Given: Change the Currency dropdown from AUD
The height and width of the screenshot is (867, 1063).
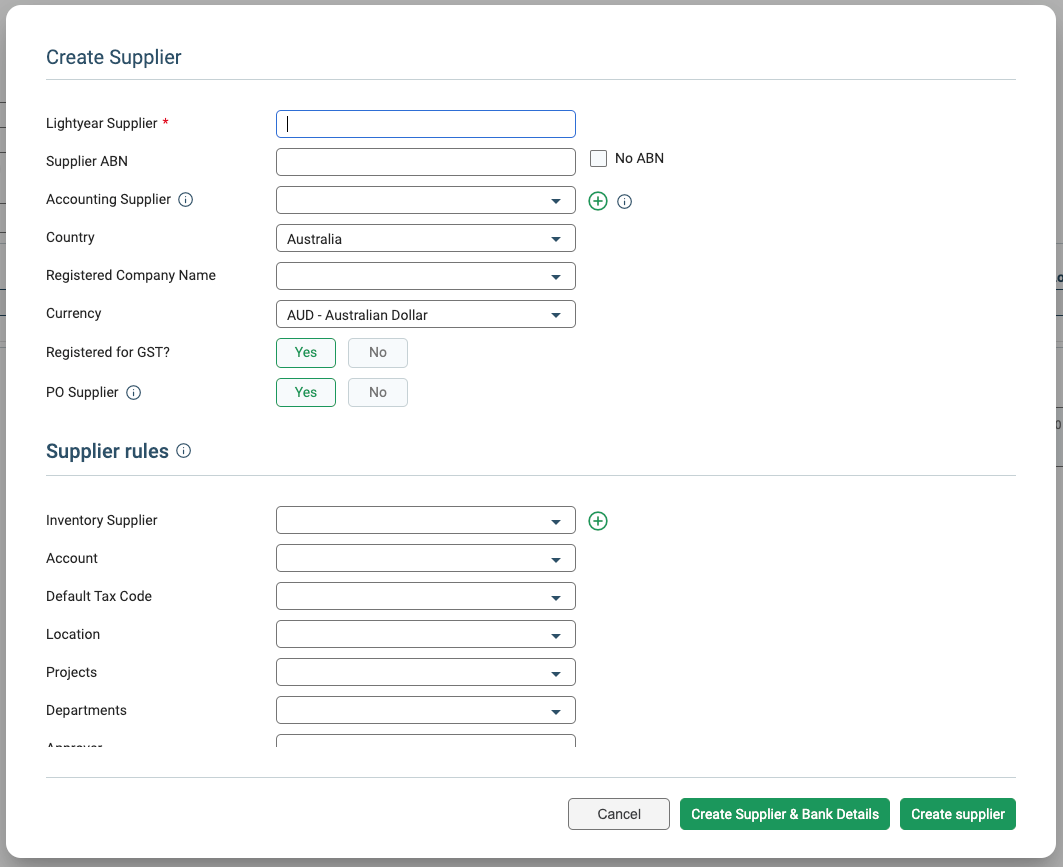Looking at the screenshot, I should coord(426,314).
